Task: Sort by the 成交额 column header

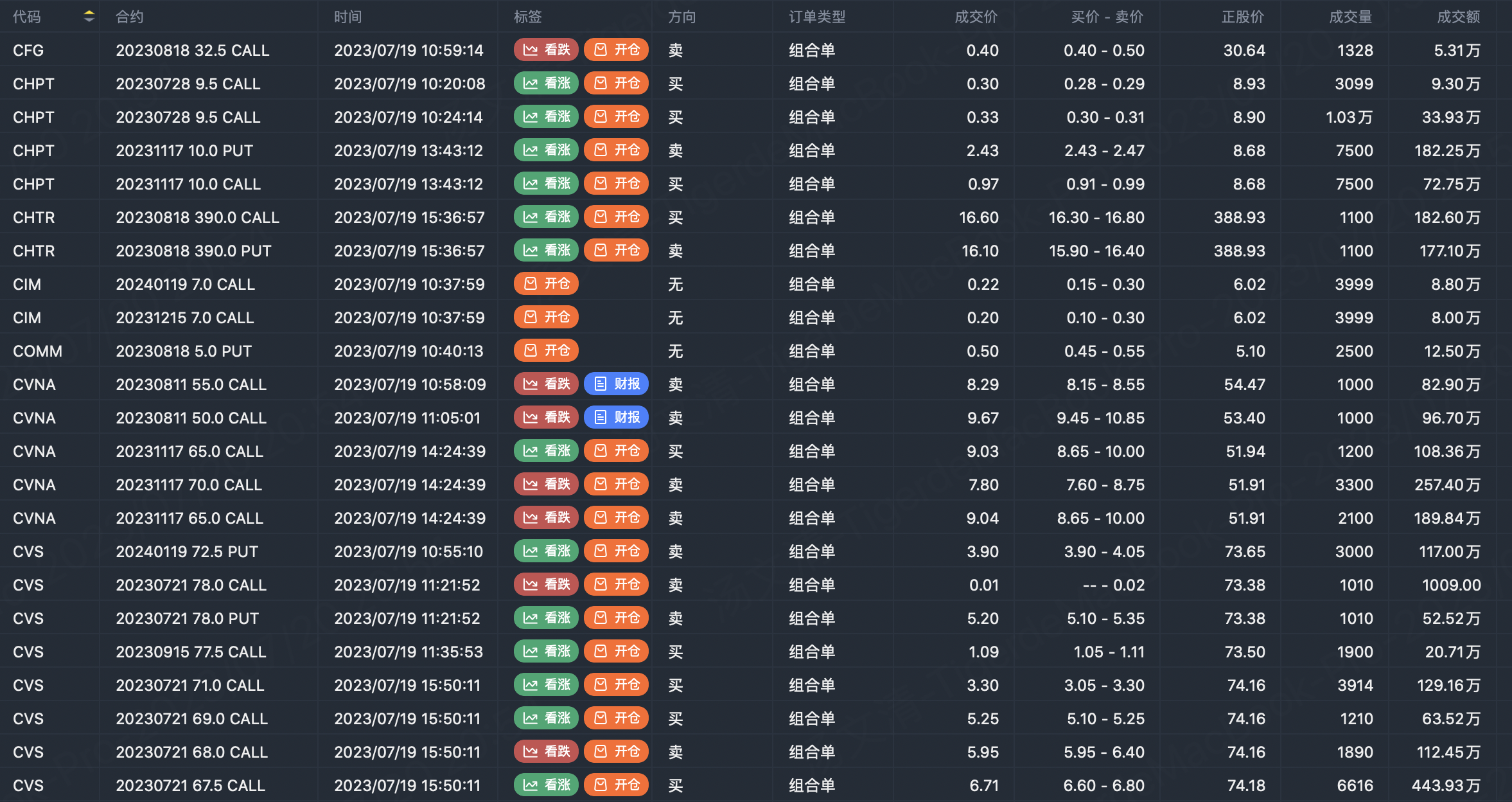Action: [1458, 17]
